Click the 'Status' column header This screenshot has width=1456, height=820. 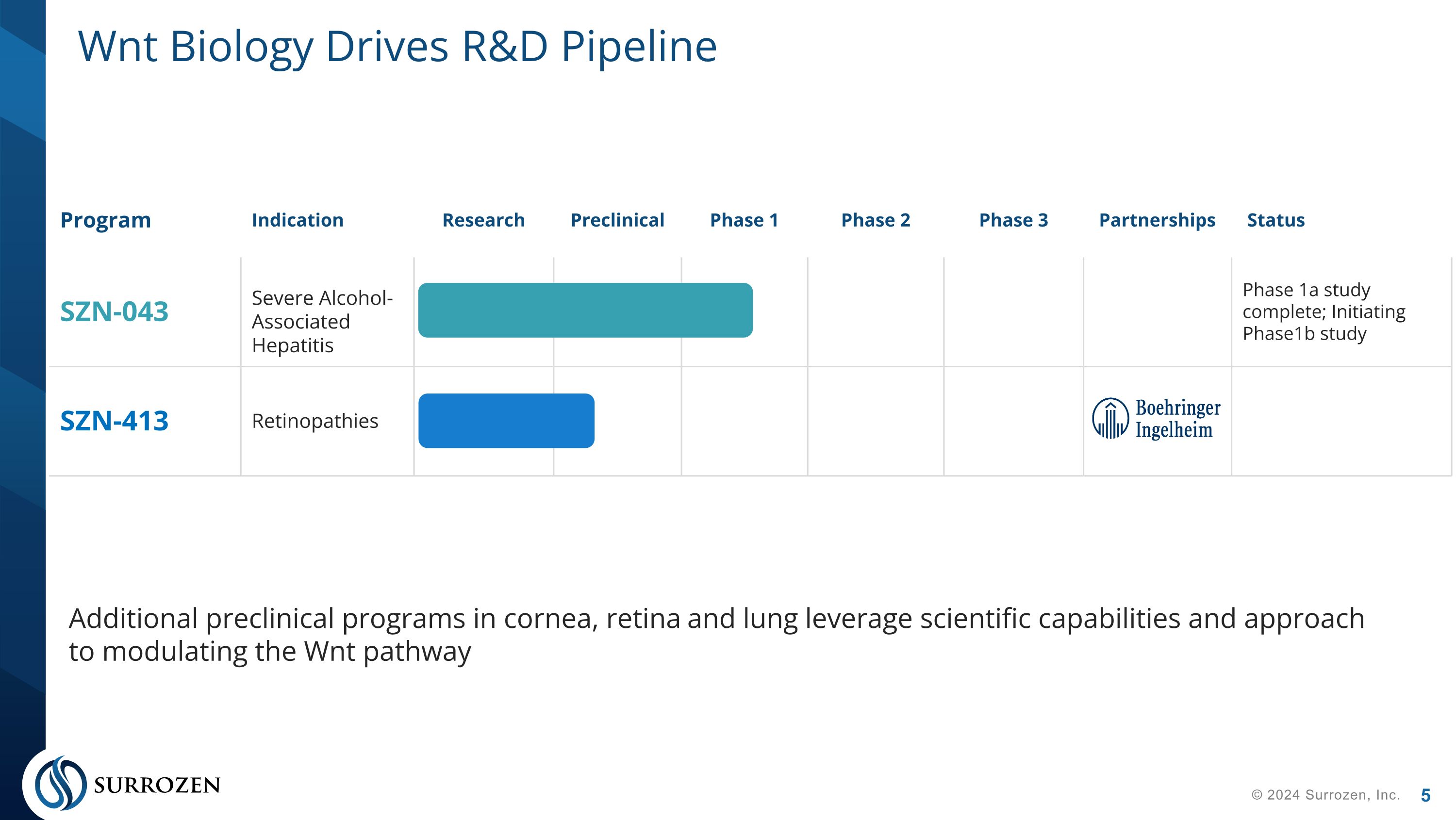click(1275, 220)
